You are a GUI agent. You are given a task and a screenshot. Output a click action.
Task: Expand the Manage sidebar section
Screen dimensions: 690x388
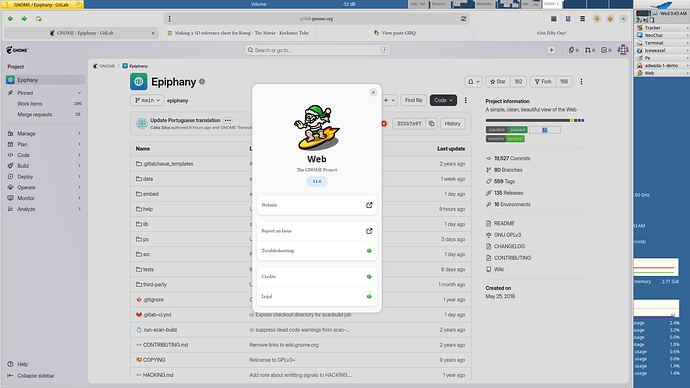pos(45,133)
